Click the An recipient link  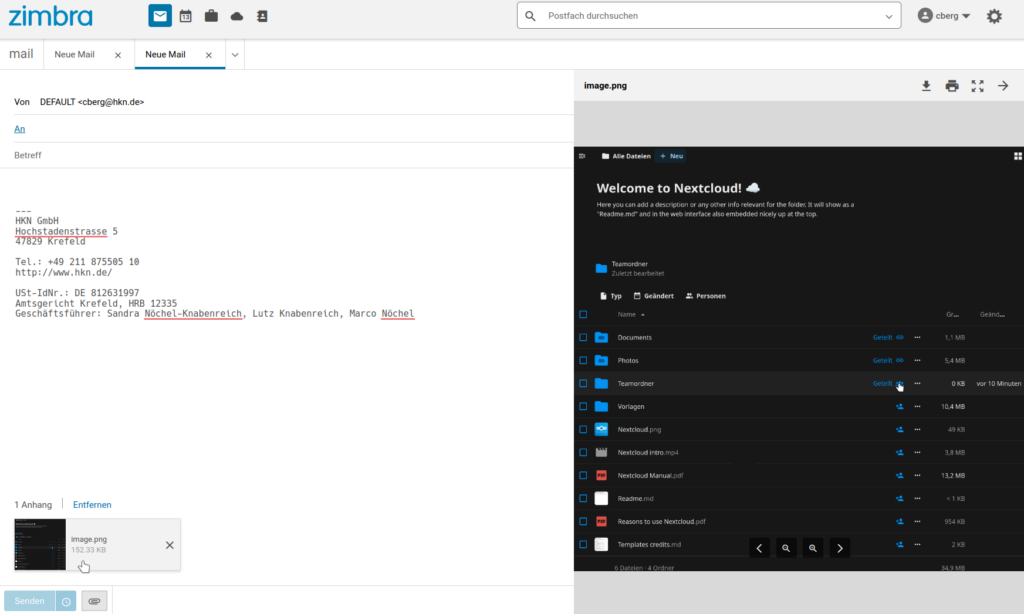[x=19, y=129]
